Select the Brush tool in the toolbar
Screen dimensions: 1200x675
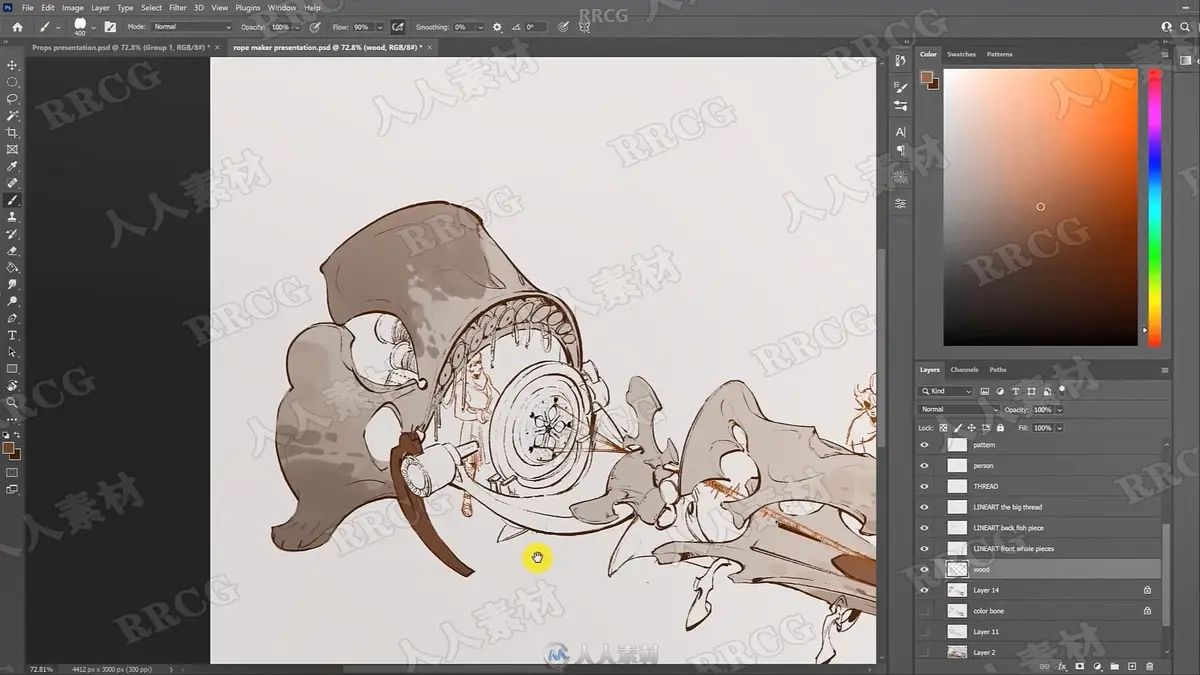point(13,200)
